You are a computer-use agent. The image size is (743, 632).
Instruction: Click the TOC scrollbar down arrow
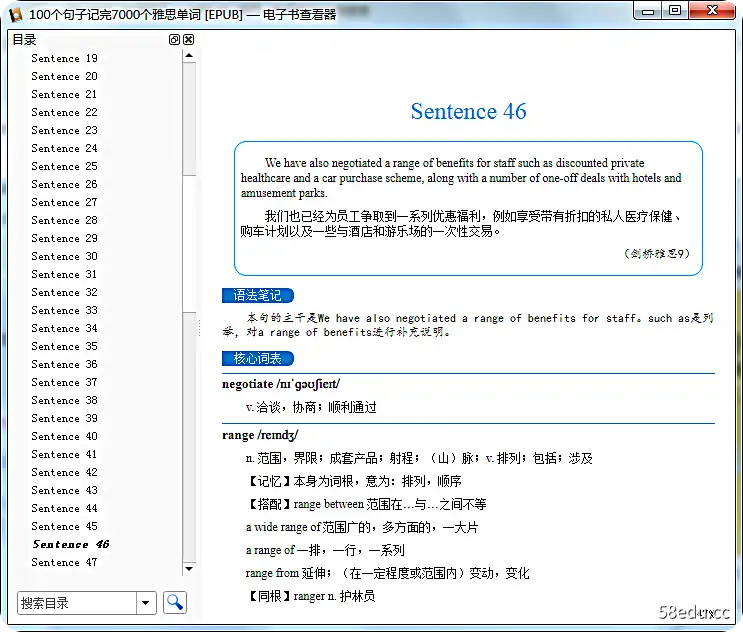click(x=189, y=569)
